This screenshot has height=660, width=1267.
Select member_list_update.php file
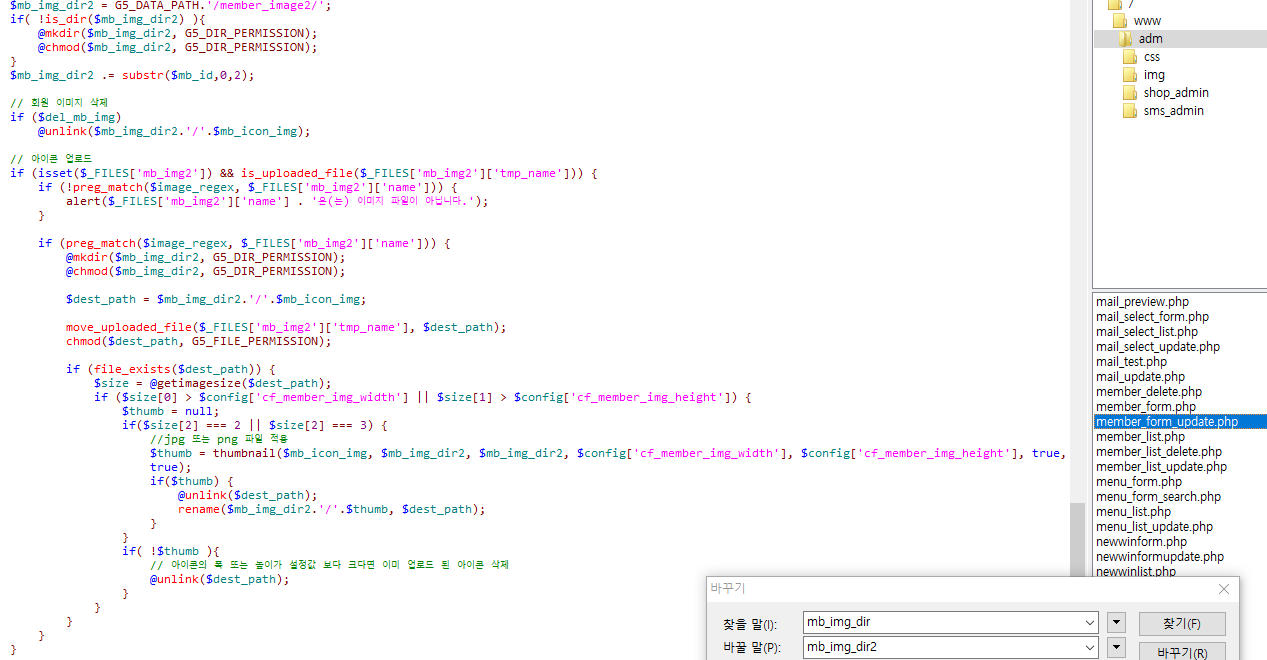(x=1161, y=467)
